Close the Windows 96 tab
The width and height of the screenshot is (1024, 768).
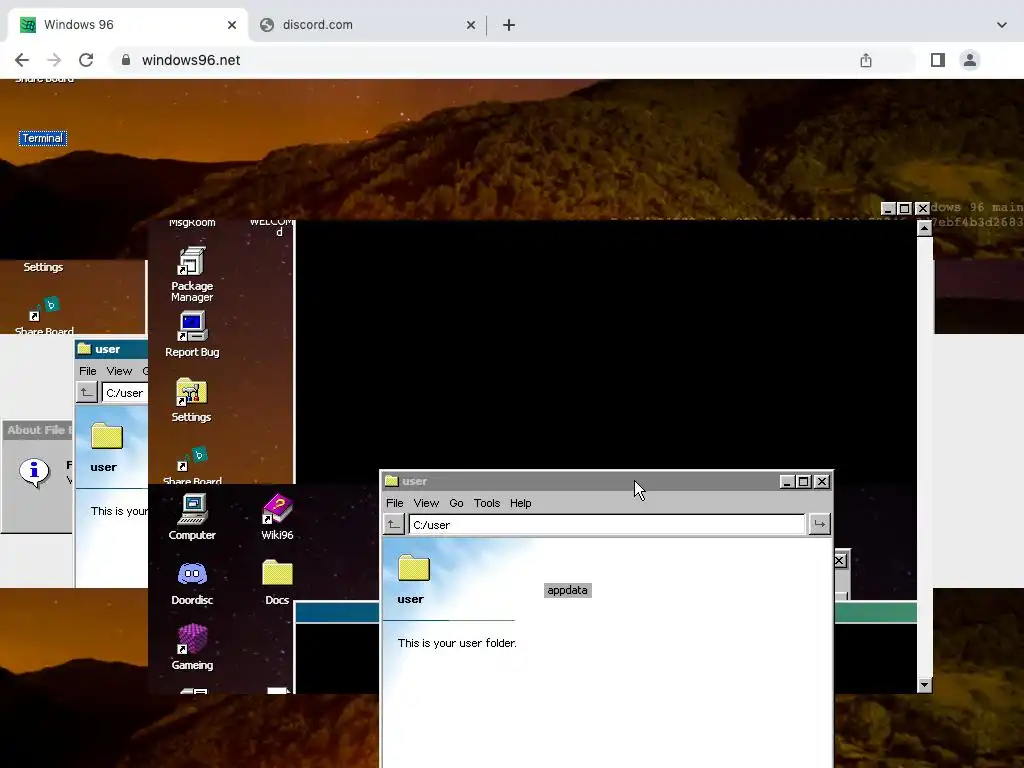point(232,25)
